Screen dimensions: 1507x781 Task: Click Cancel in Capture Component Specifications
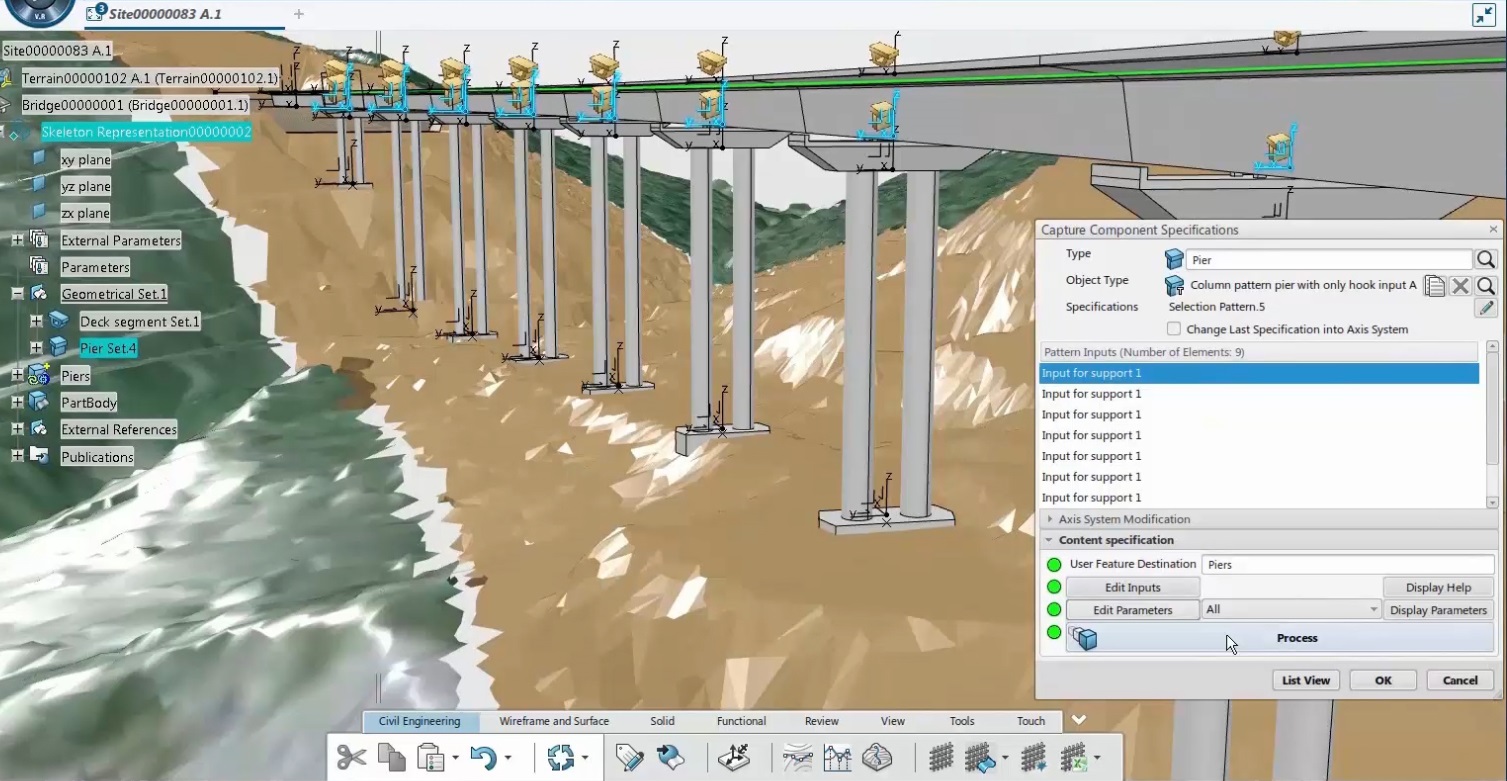point(1460,680)
